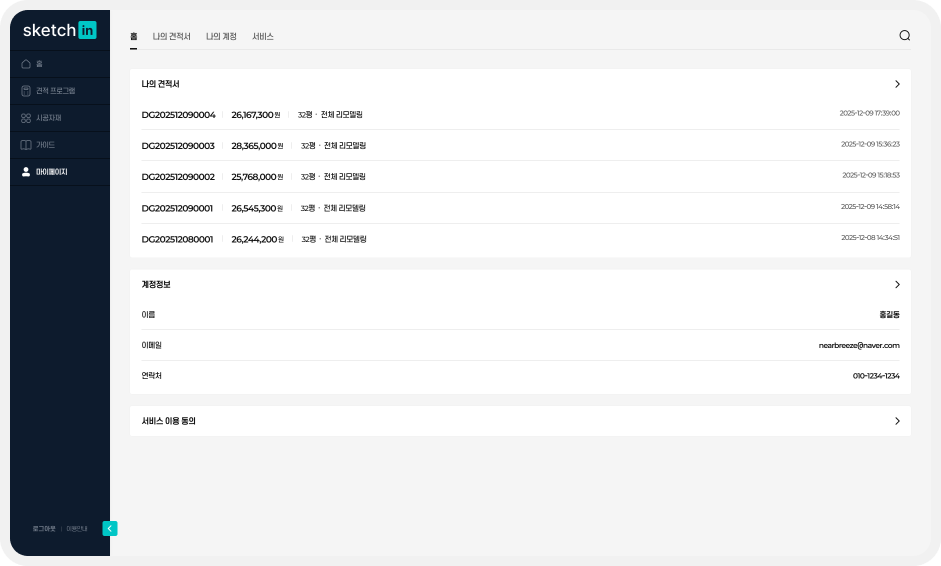Open 견적 프로그램 in the sidebar
941x566 pixels.
click(59, 91)
